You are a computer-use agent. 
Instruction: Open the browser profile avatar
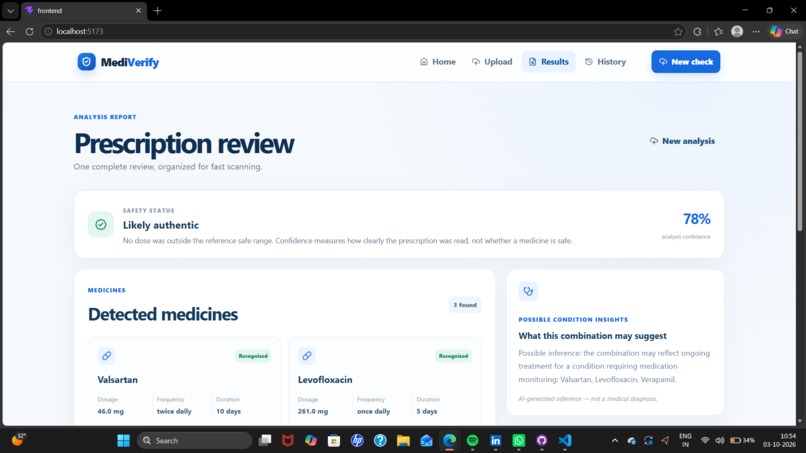[737, 31]
